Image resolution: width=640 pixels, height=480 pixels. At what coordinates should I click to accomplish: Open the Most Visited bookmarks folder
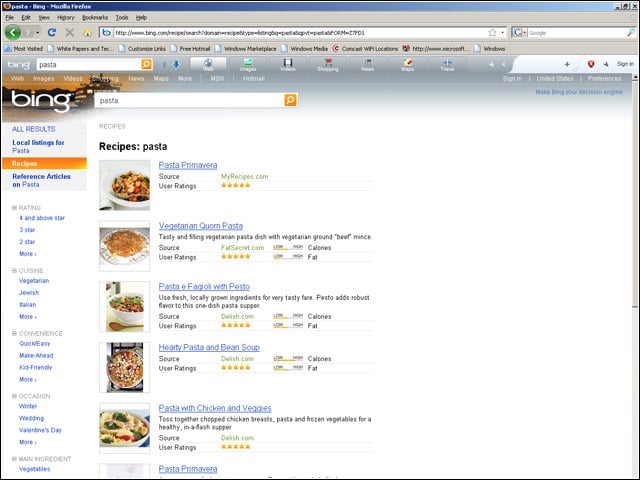(24, 49)
